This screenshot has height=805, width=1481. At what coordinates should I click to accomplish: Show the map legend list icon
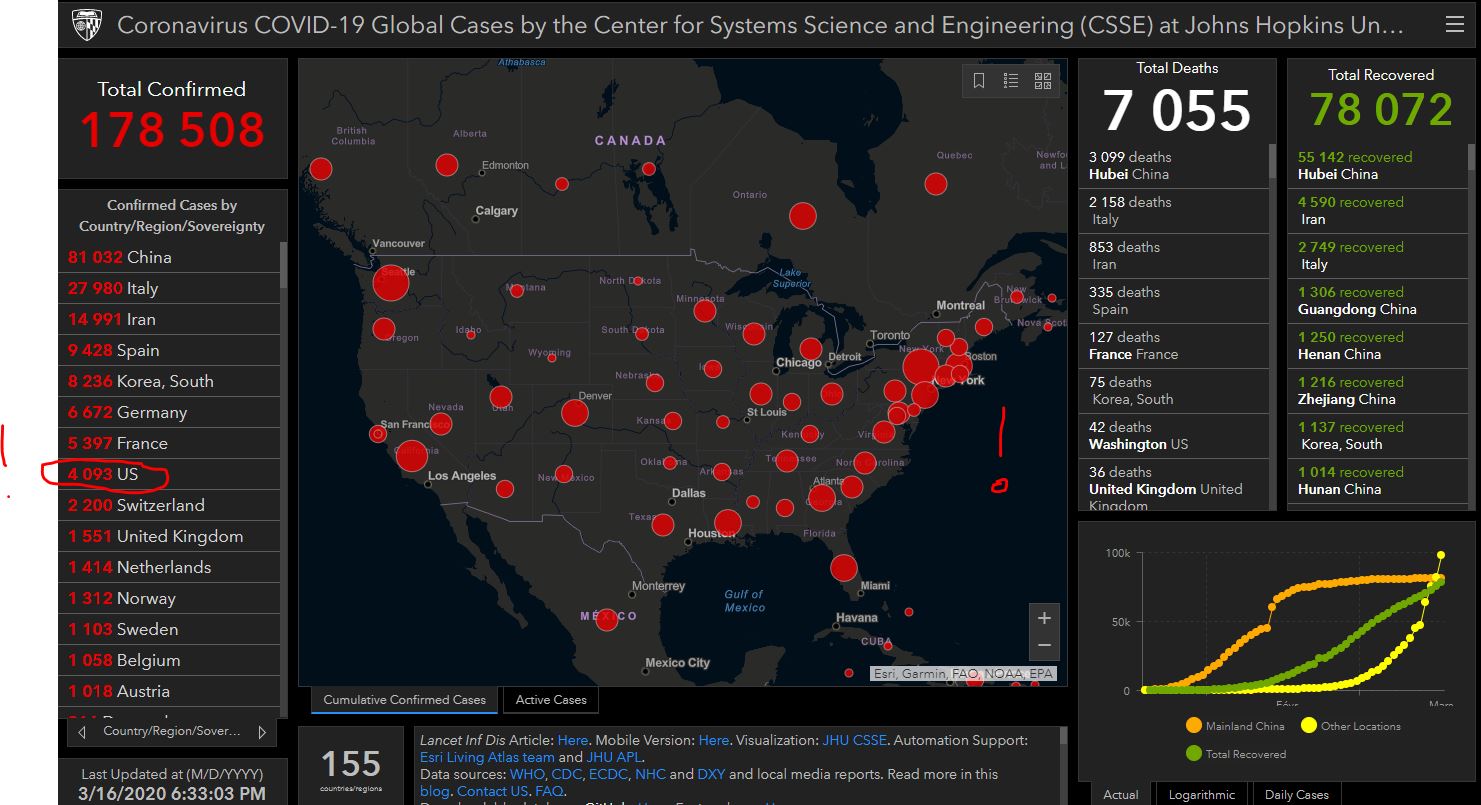(x=1011, y=81)
